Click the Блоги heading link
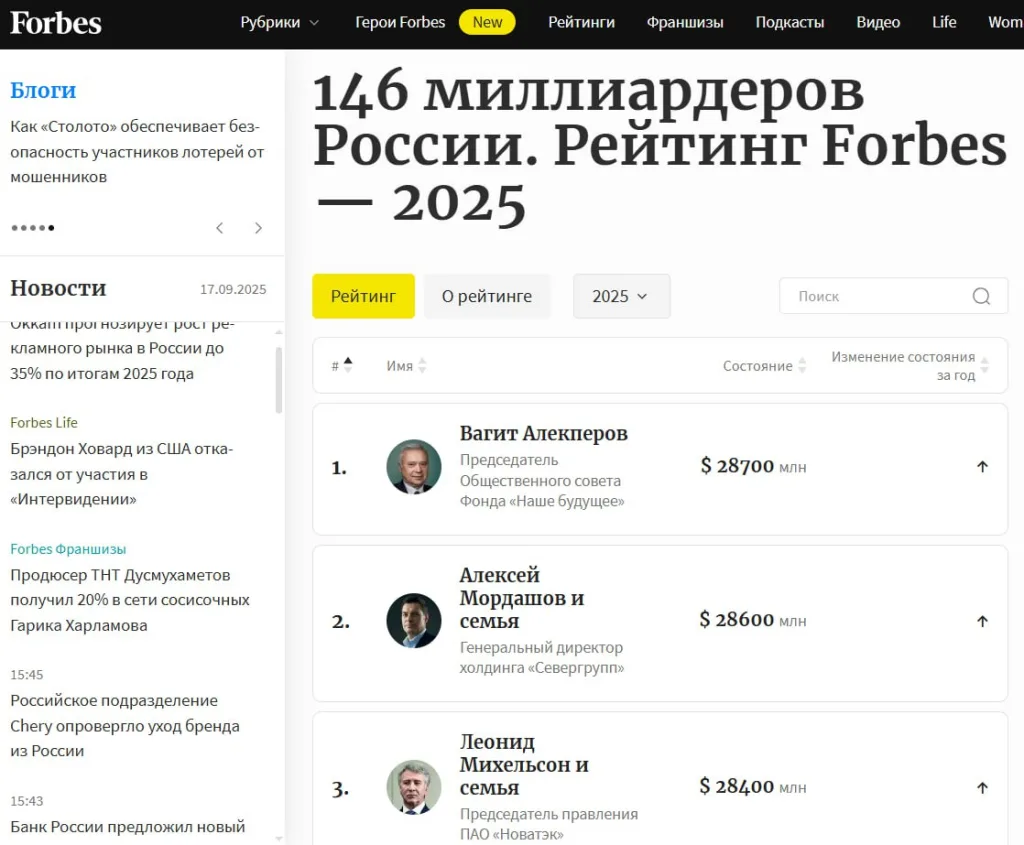This screenshot has height=845, width=1024. (43, 90)
